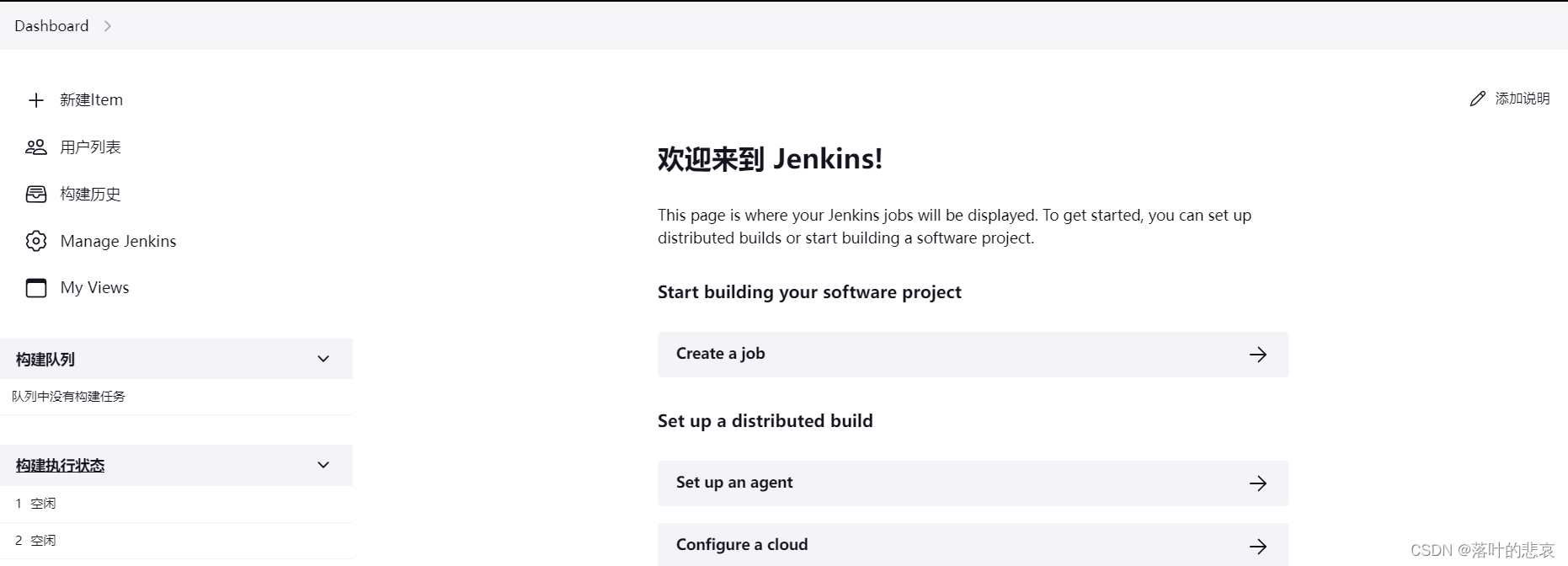The width and height of the screenshot is (1568, 566).
Task: Click the Dashboard breadcrumb
Action: click(51, 26)
